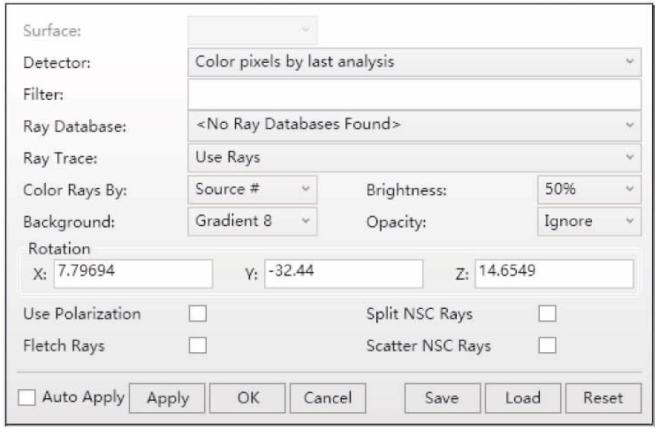Click the Load button
663x432 pixels.
[x=522, y=398]
